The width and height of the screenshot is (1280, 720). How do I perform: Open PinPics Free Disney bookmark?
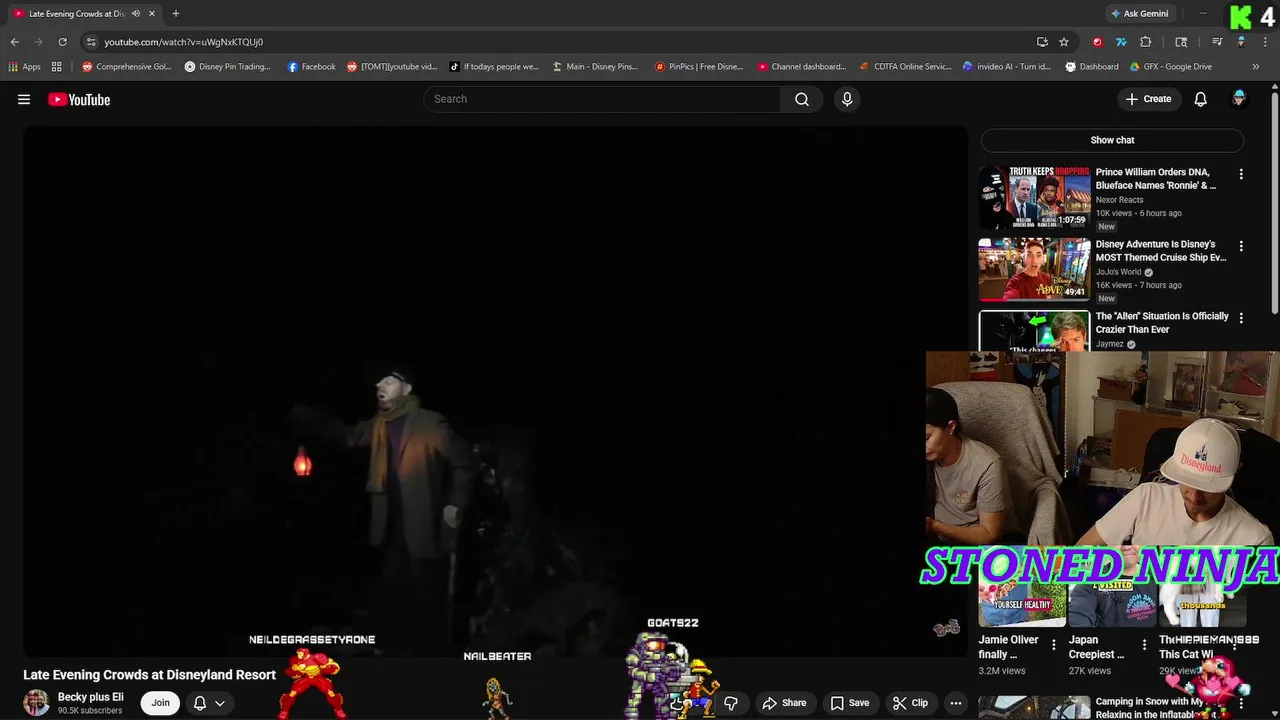(x=699, y=67)
